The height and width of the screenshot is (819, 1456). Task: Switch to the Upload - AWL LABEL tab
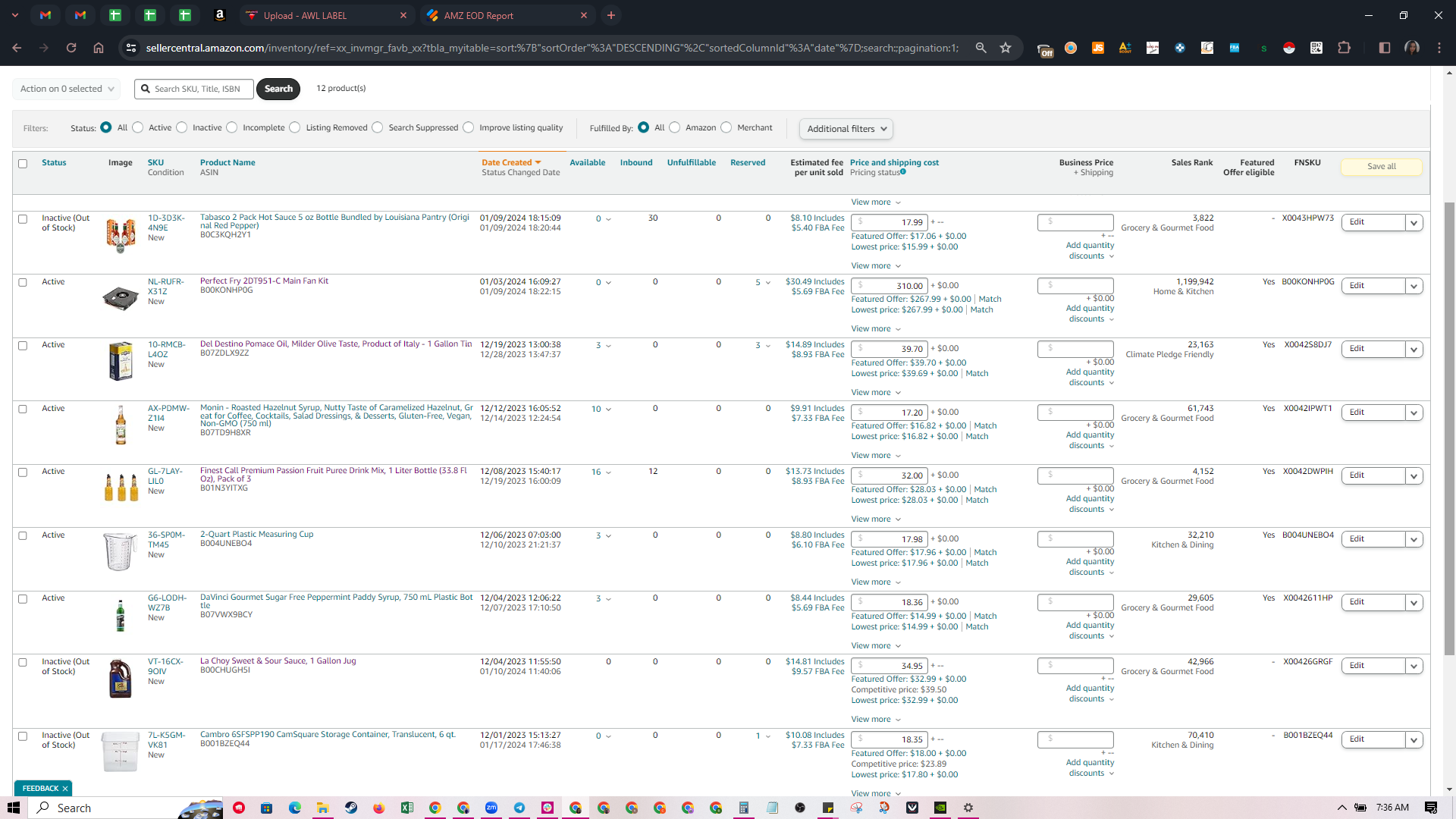[x=326, y=15]
